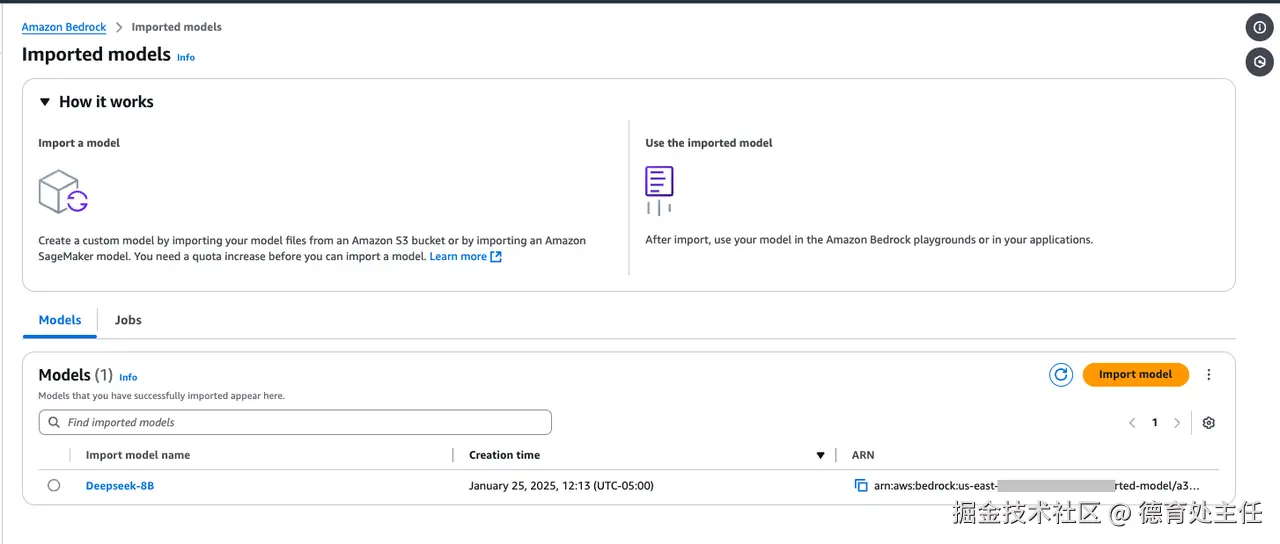Switch to the Jobs tab
The width and height of the screenshot is (1280, 544).
128,320
